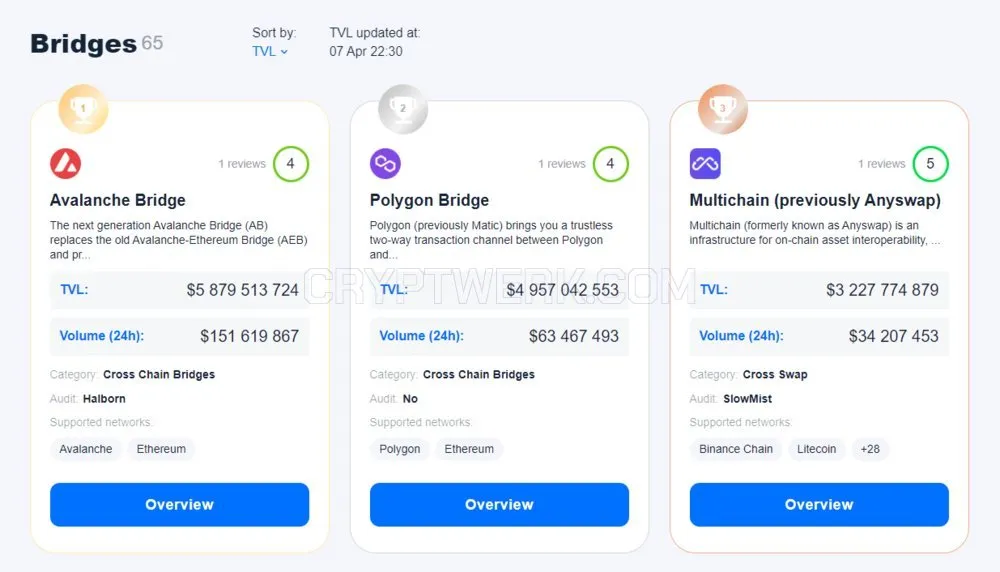
Task: Click the Multichain blue logo icon
Action: tap(705, 164)
